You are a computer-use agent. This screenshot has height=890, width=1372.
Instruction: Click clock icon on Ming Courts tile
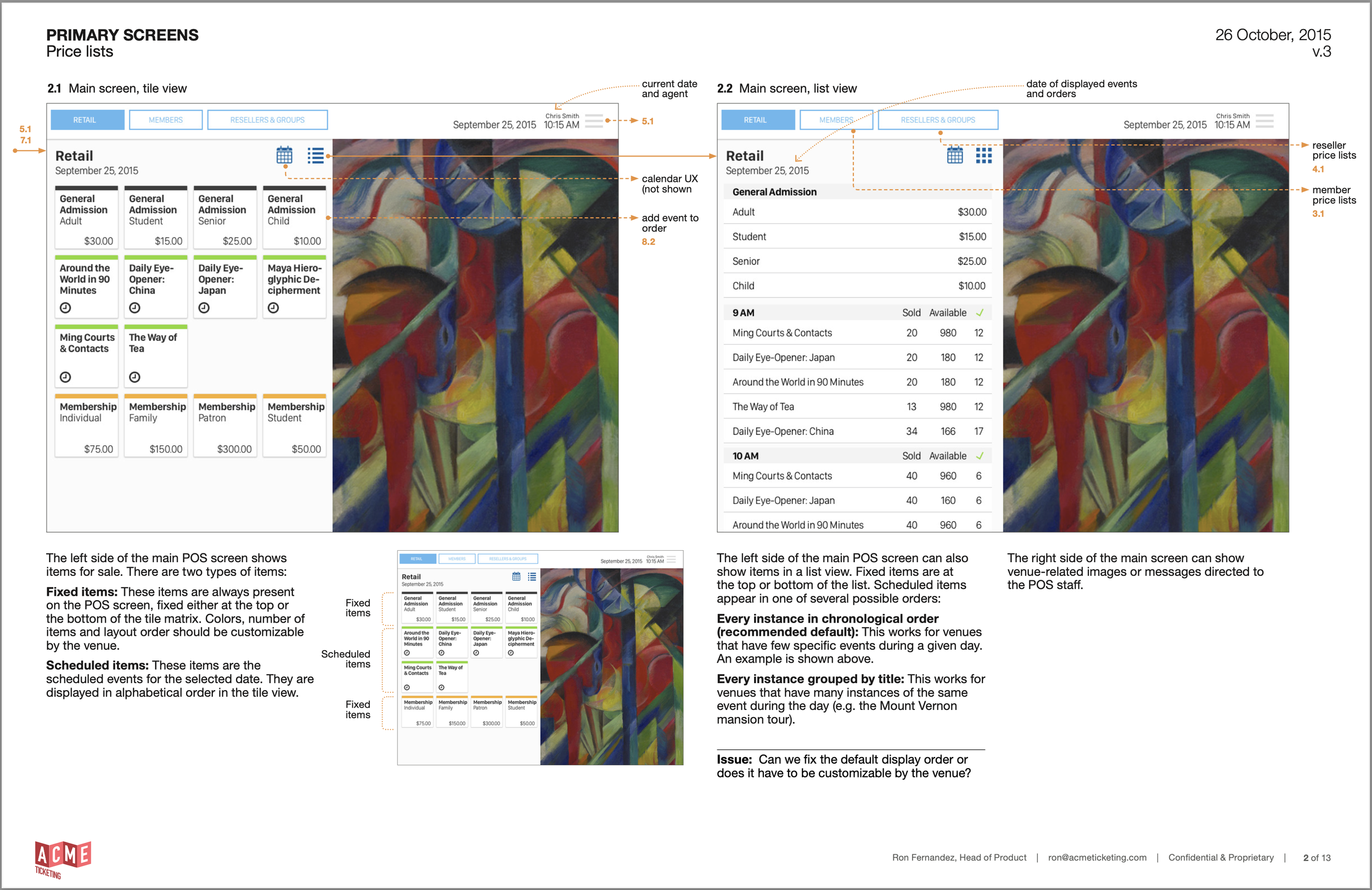point(66,377)
